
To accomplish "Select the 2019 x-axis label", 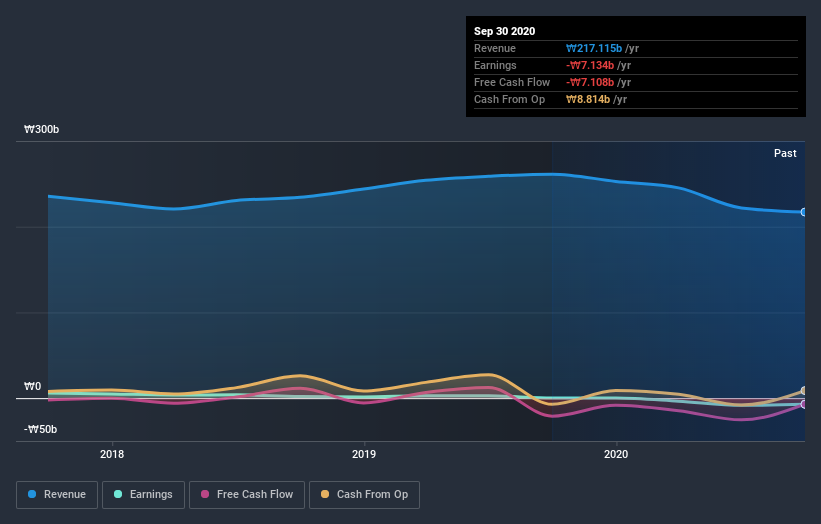I will [364, 454].
